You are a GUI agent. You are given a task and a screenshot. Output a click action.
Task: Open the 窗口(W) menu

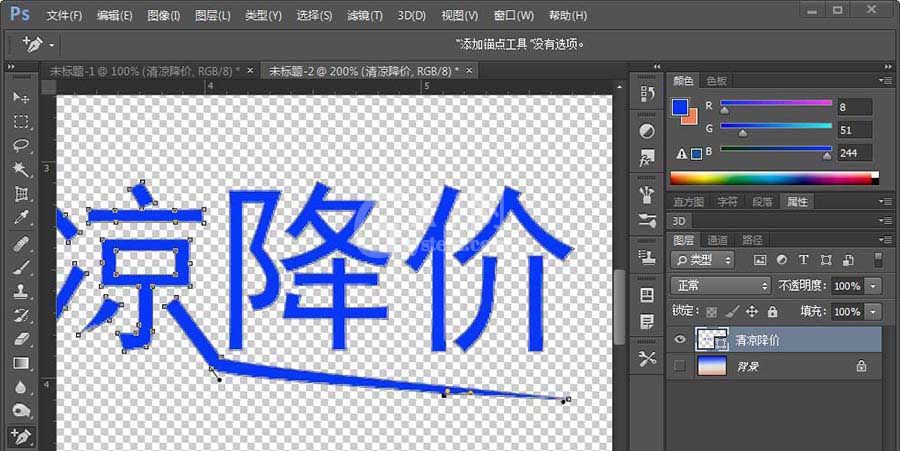[513, 15]
